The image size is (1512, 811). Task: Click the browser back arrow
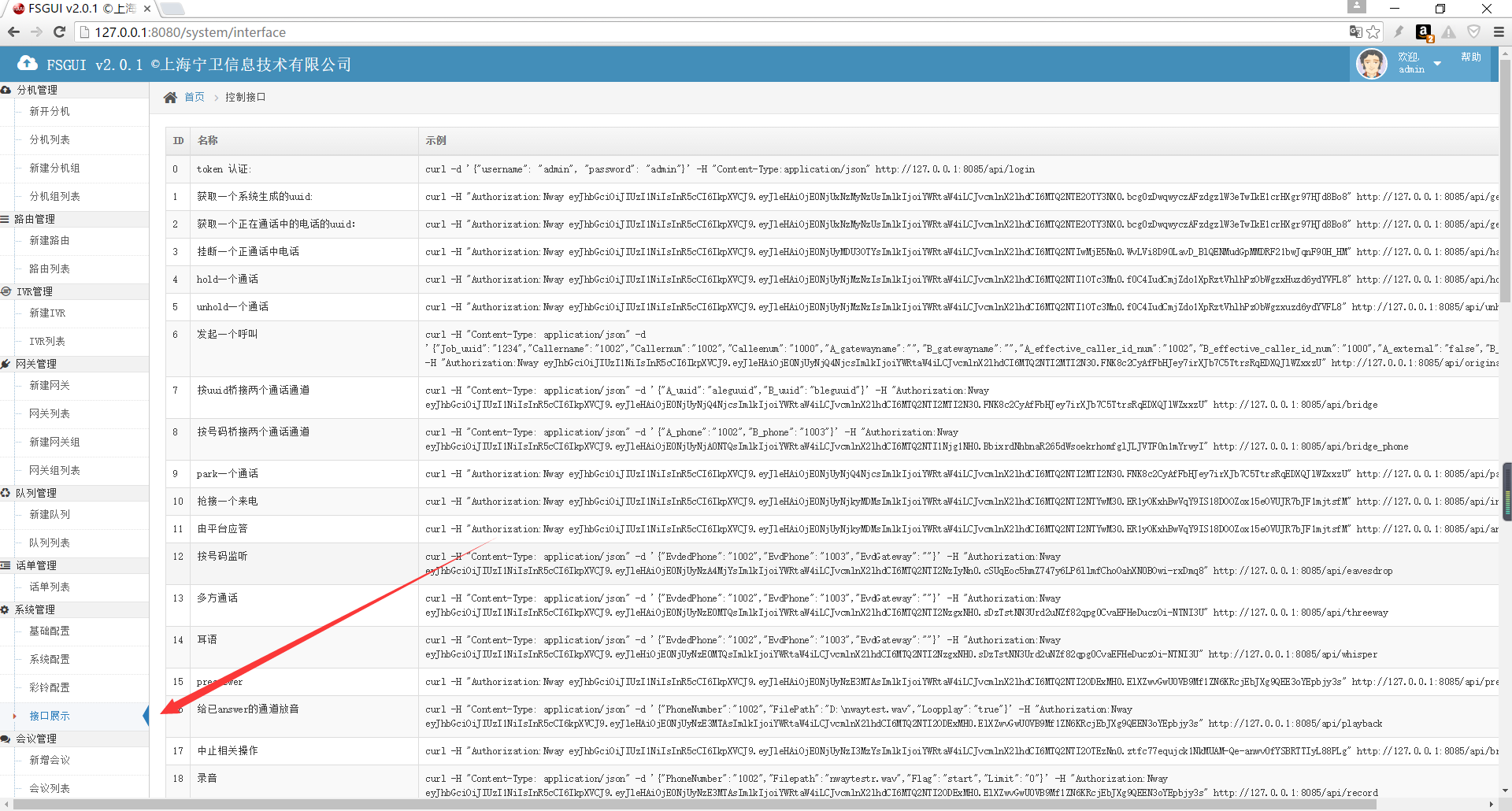pyautogui.click(x=14, y=32)
